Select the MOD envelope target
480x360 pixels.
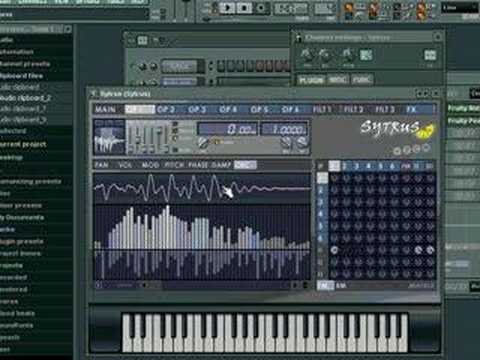tap(150, 165)
